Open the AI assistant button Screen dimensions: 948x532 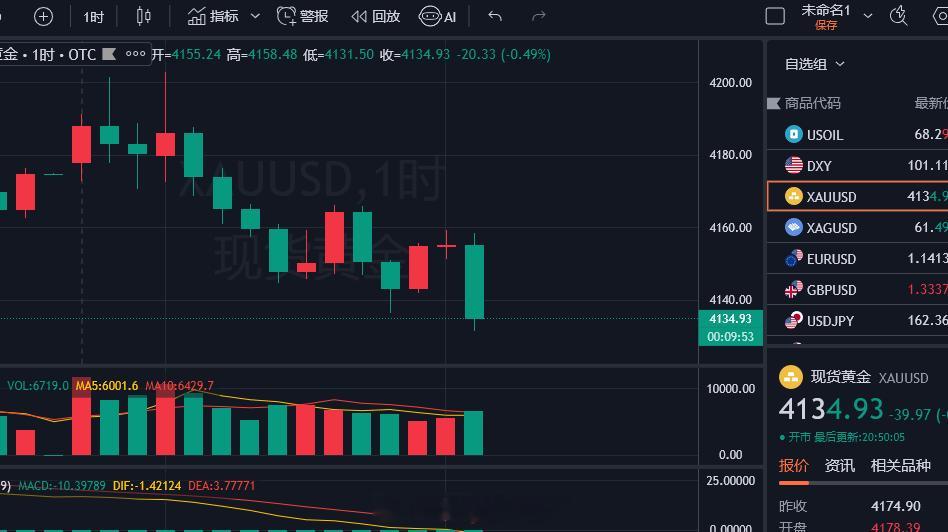point(437,16)
